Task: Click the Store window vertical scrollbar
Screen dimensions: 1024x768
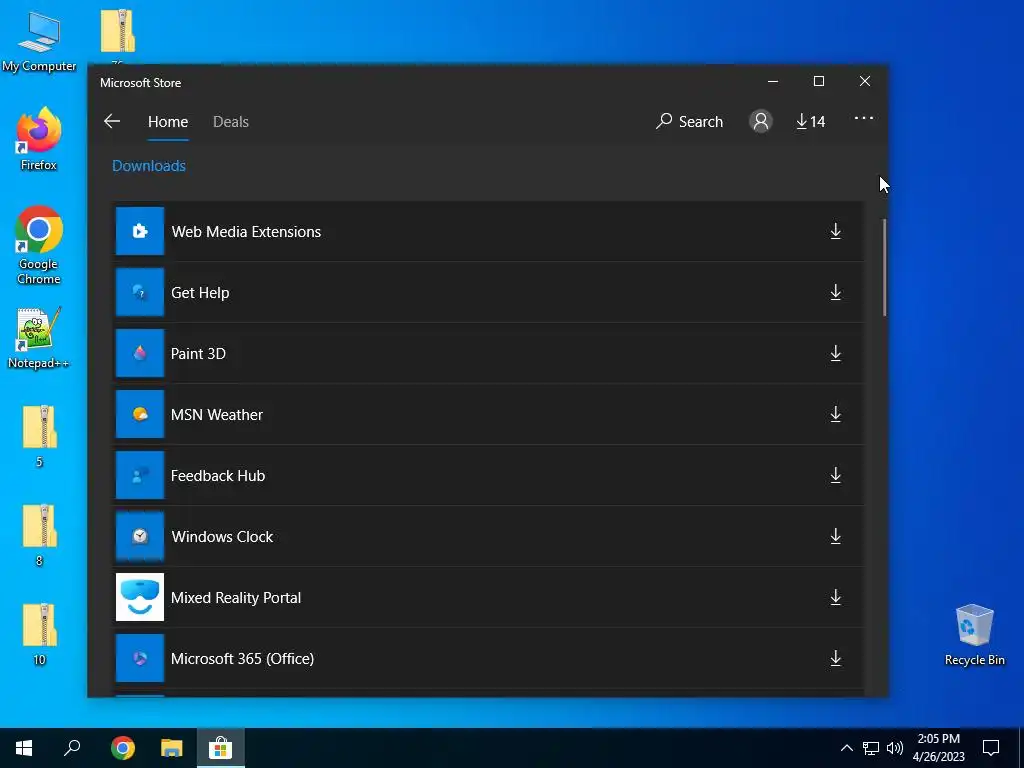Action: click(x=884, y=268)
